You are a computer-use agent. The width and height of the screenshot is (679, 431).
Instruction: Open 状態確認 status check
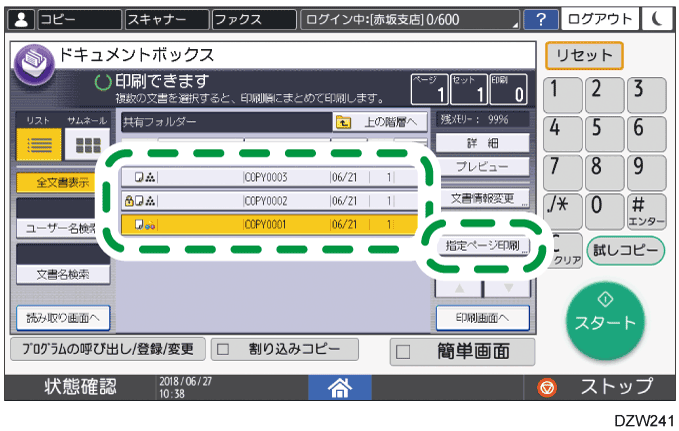tap(81, 387)
